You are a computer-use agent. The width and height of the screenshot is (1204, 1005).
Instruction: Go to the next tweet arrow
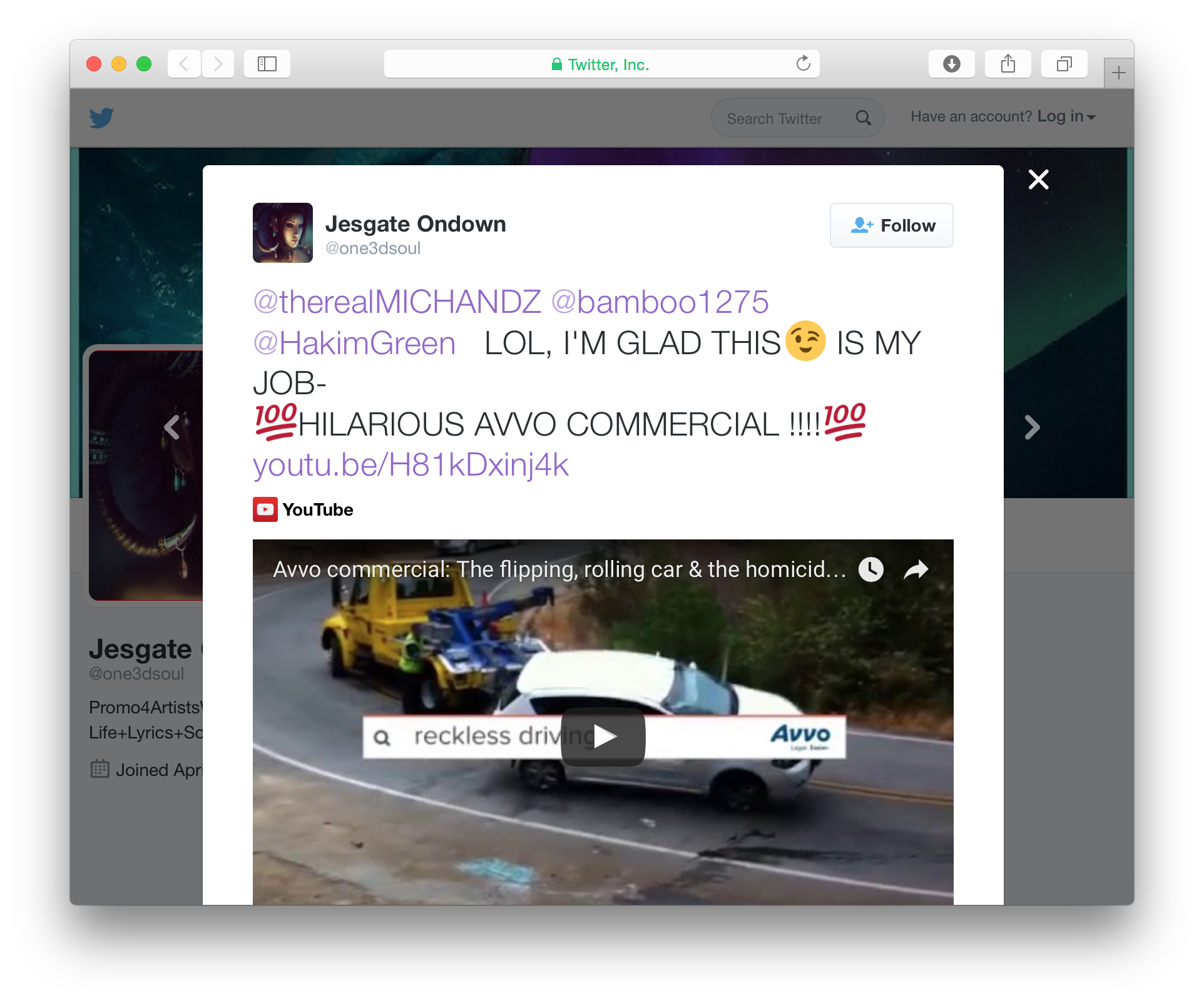click(1032, 427)
